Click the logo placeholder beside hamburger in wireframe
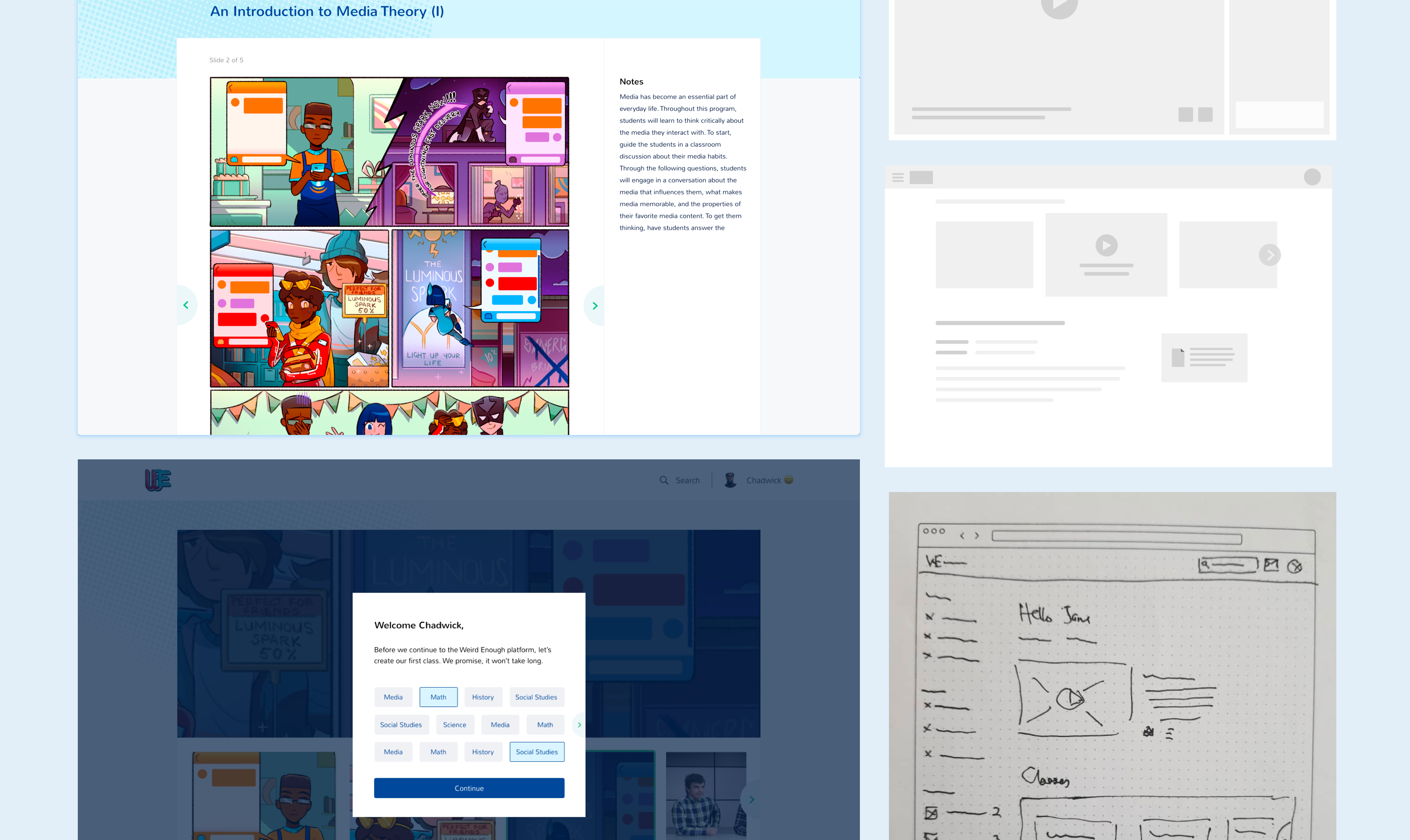Screen dimensions: 1410x840 pos(921,177)
